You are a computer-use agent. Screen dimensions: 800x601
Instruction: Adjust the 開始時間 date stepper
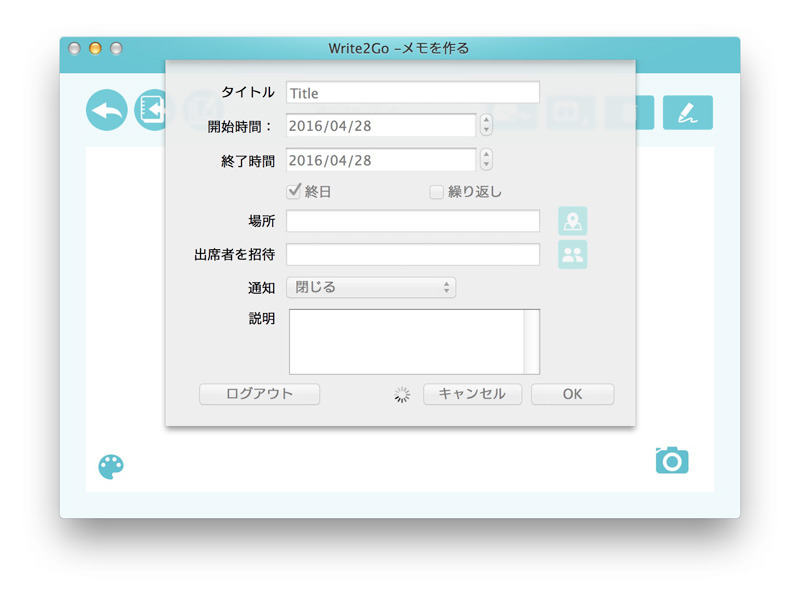tap(486, 125)
